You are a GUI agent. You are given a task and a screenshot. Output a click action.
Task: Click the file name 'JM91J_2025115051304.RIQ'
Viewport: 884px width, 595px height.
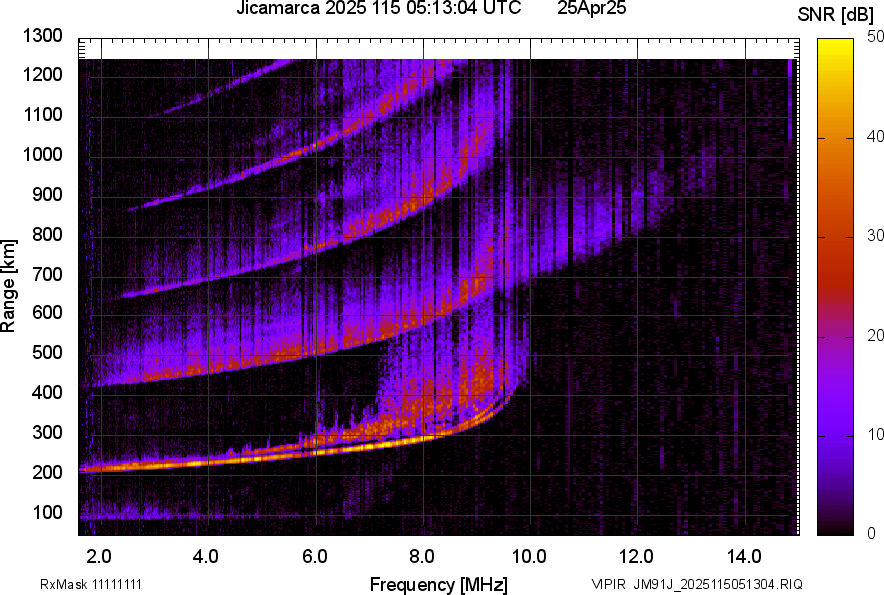click(718, 584)
